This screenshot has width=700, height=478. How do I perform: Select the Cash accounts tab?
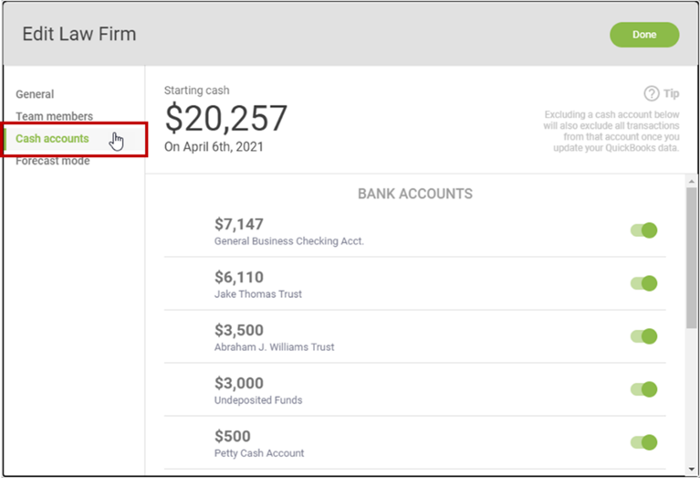click(52, 138)
